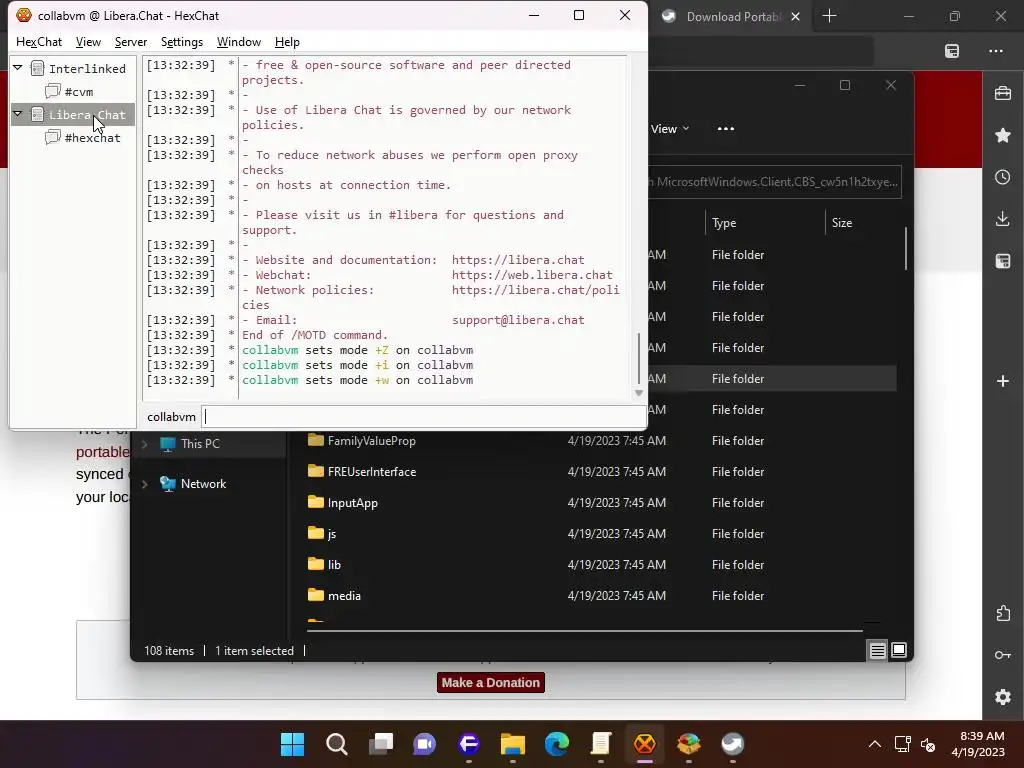Select the InputApp folder
This screenshot has height=768, width=1024.
pos(353,503)
